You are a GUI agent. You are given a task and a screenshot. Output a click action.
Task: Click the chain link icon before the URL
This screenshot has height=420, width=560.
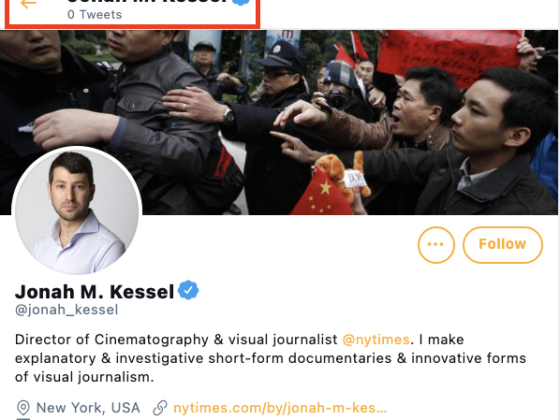tap(160, 408)
